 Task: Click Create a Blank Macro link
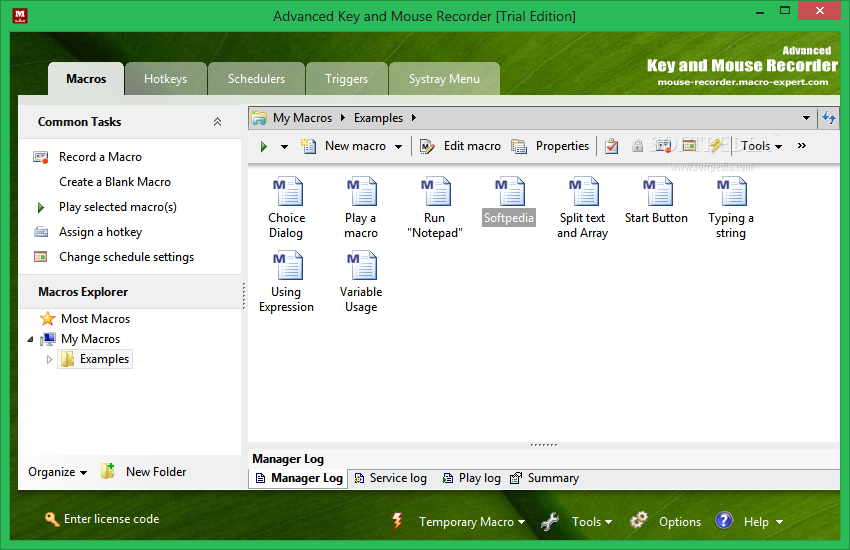click(x=115, y=182)
